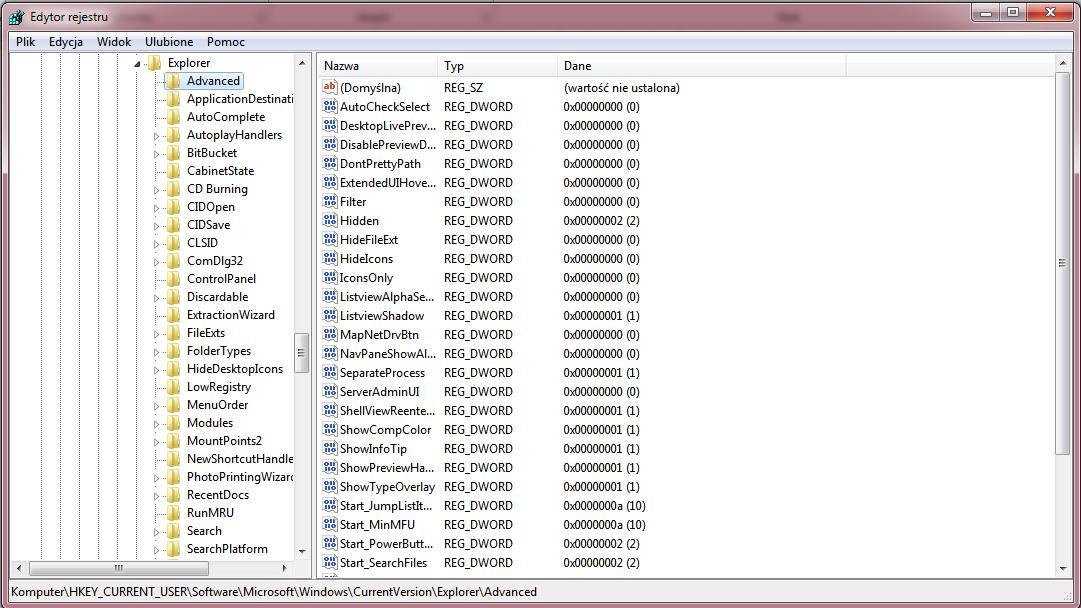Open the Pomoc menu

(225, 41)
